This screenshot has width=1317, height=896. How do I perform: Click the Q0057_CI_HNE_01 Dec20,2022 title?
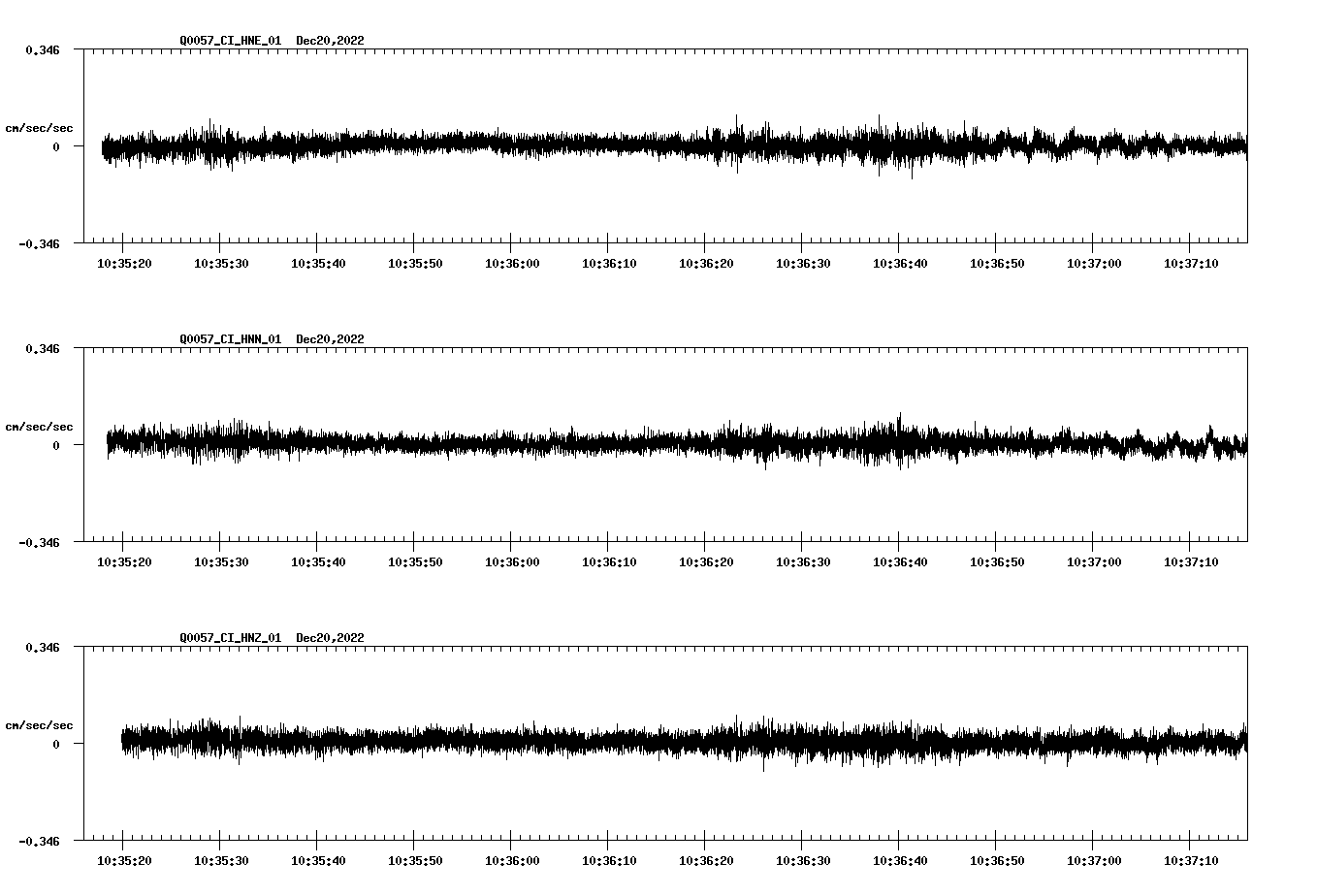[272, 41]
